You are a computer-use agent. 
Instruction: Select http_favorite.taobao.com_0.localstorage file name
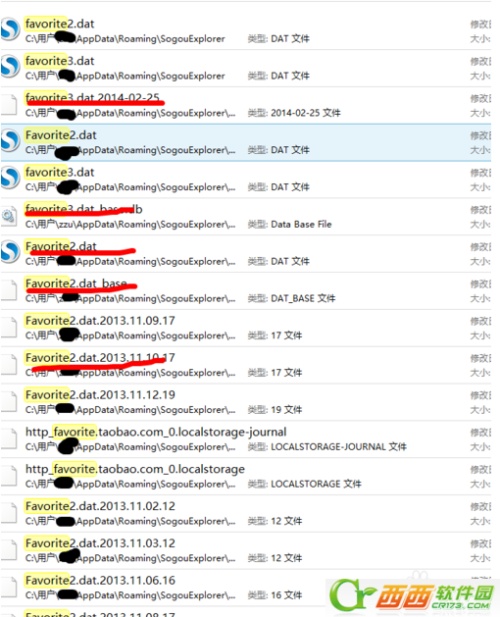135,469
